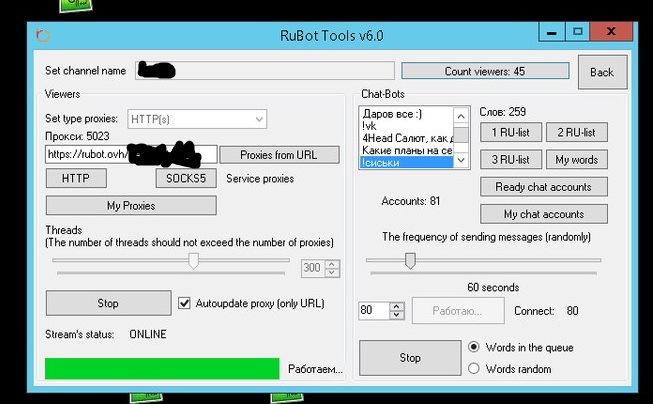Screen dimensions: 653x404
Task: Increase the chat accounts number stepper
Action: (397, 307)
